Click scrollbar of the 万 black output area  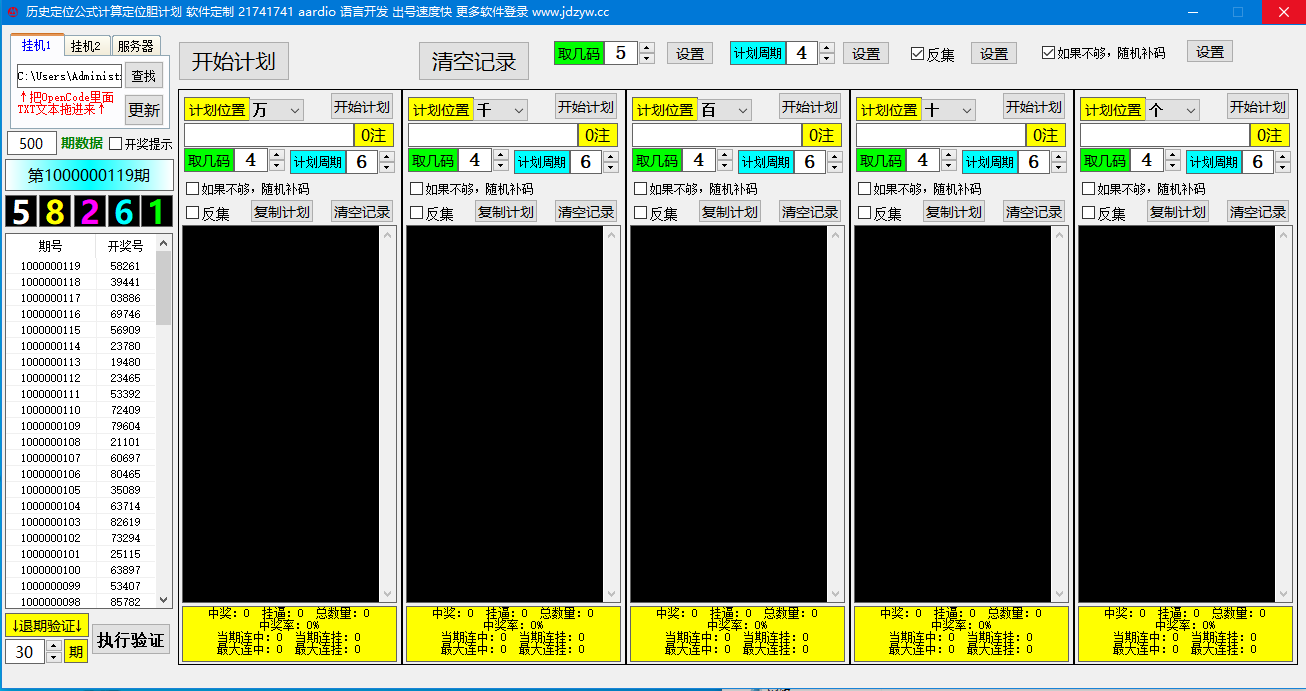coord(388,414)
